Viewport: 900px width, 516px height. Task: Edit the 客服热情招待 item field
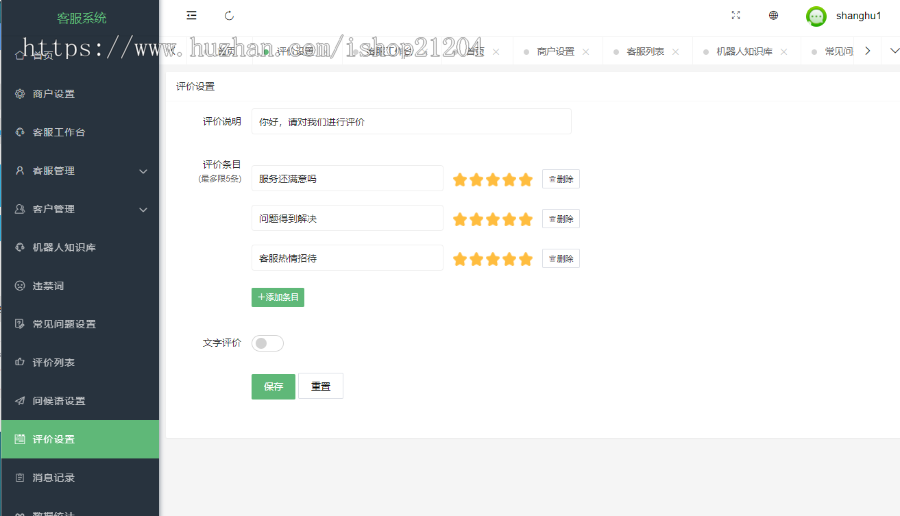tap(347, 258)
